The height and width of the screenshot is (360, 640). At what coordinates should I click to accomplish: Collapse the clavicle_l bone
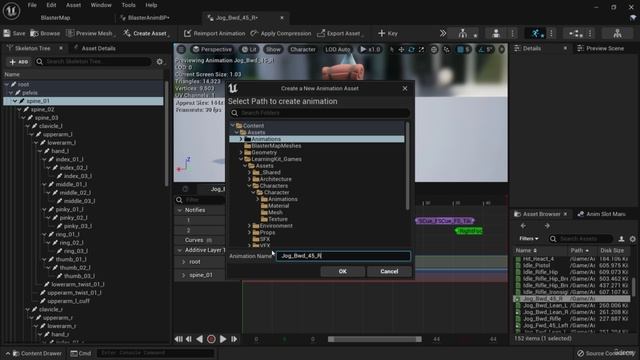pos(28,126)
